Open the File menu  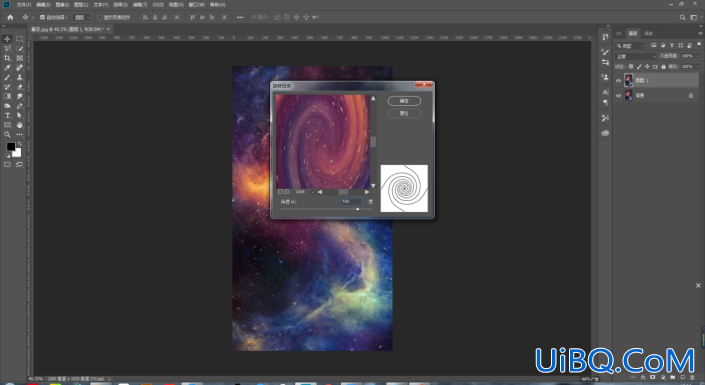click(x=24, y=4)
